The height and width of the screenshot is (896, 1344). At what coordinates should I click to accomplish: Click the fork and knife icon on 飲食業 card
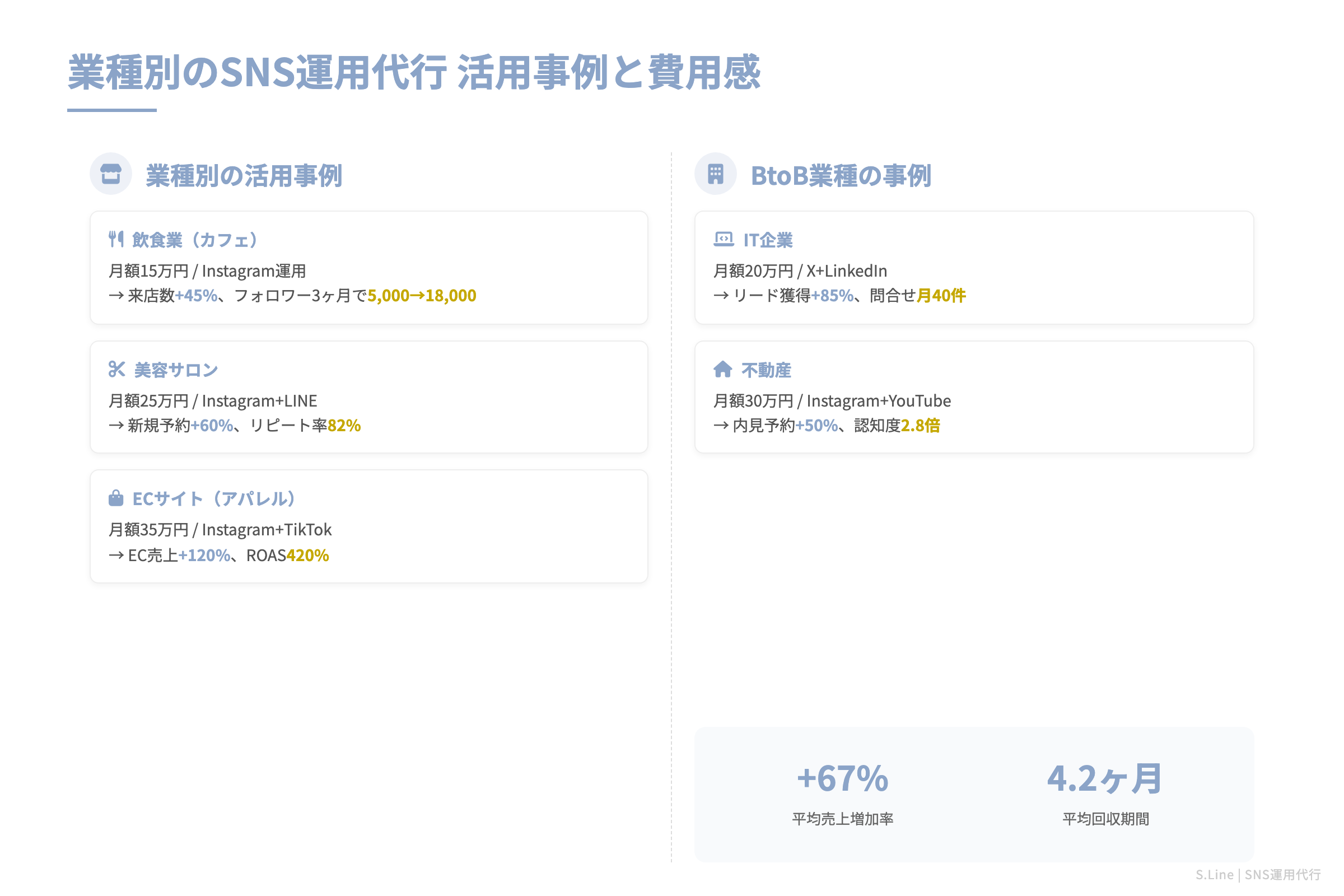116,239
